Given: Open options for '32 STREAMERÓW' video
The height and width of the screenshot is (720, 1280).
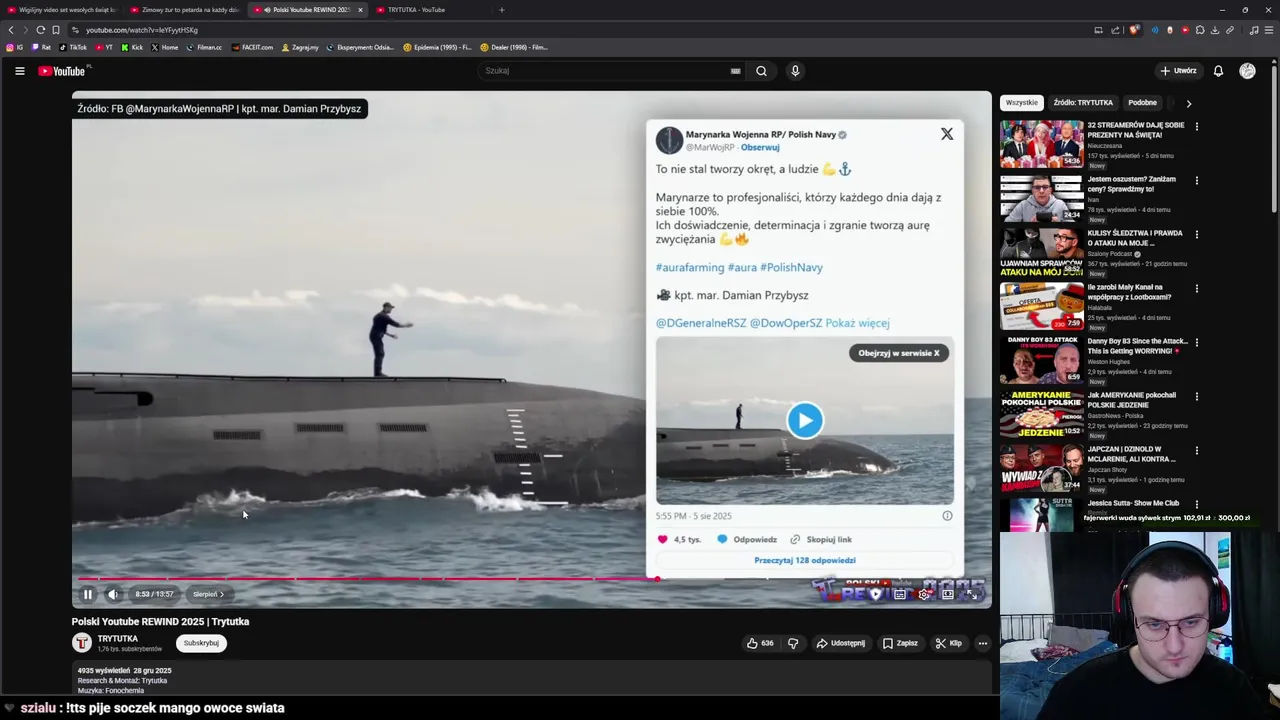Looking at the screenshot, I should coord(1196,127).
